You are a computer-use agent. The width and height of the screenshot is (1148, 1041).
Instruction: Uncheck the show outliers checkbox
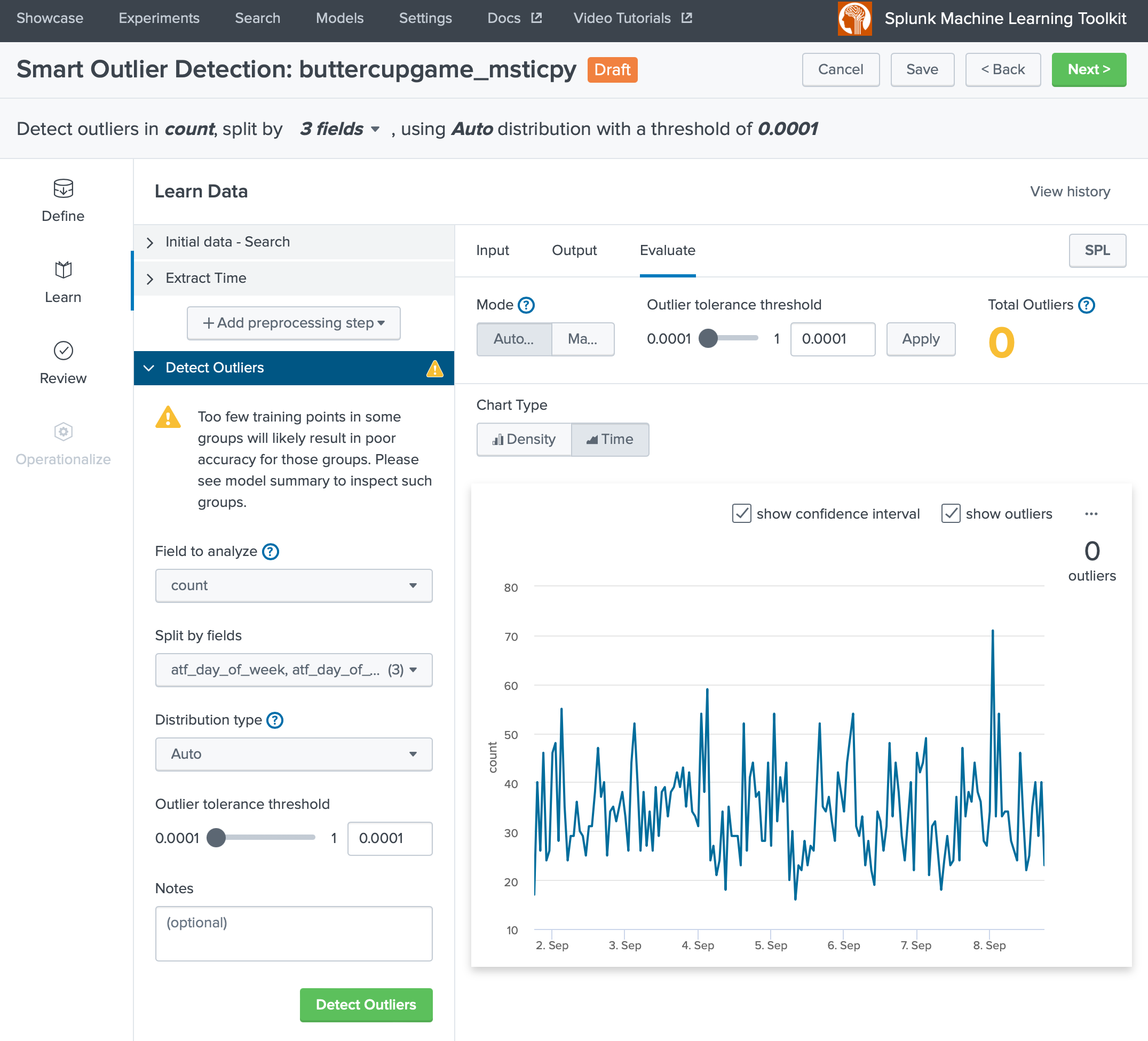951,514
